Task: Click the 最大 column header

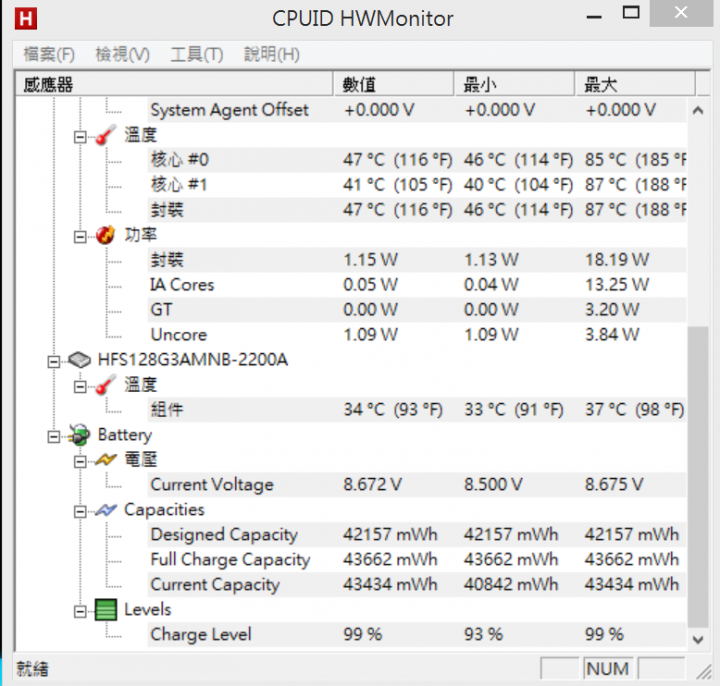Action: (x=636, y=84)
